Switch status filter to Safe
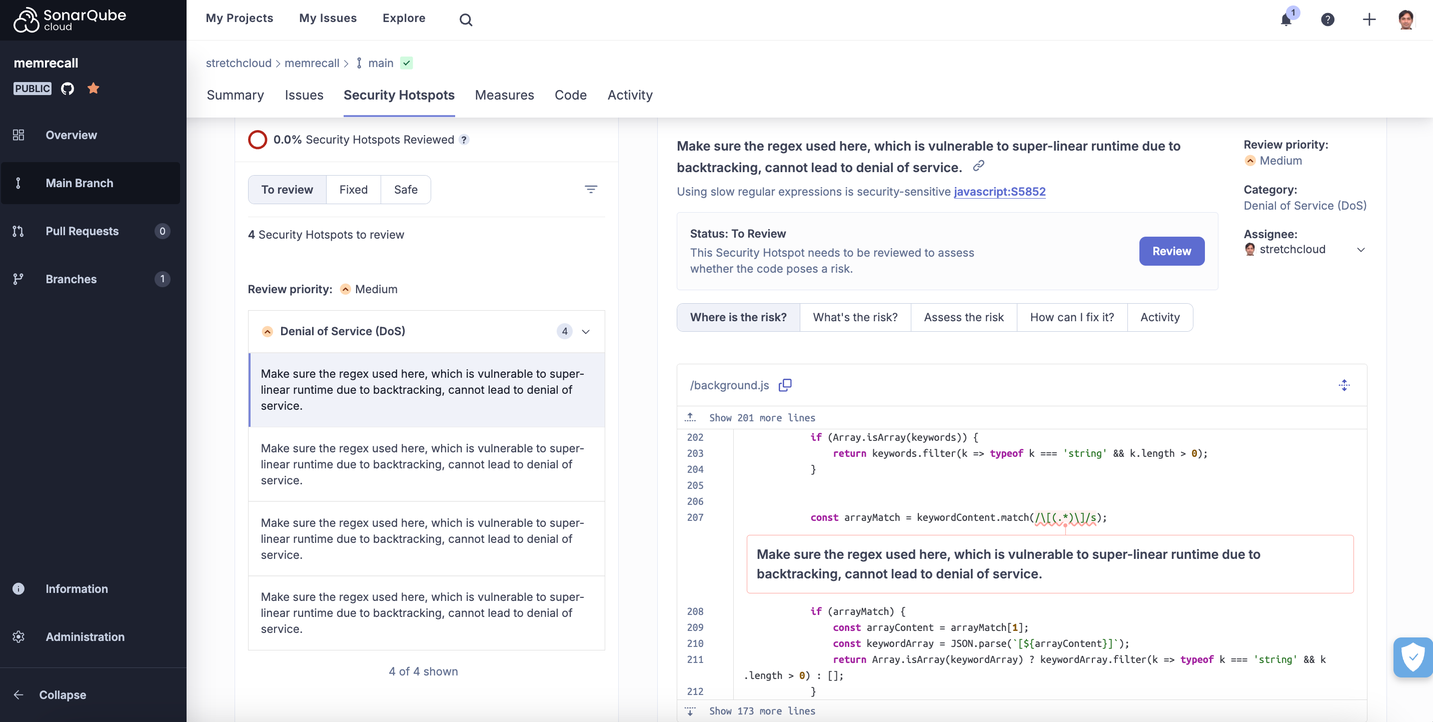 (405, 188)
